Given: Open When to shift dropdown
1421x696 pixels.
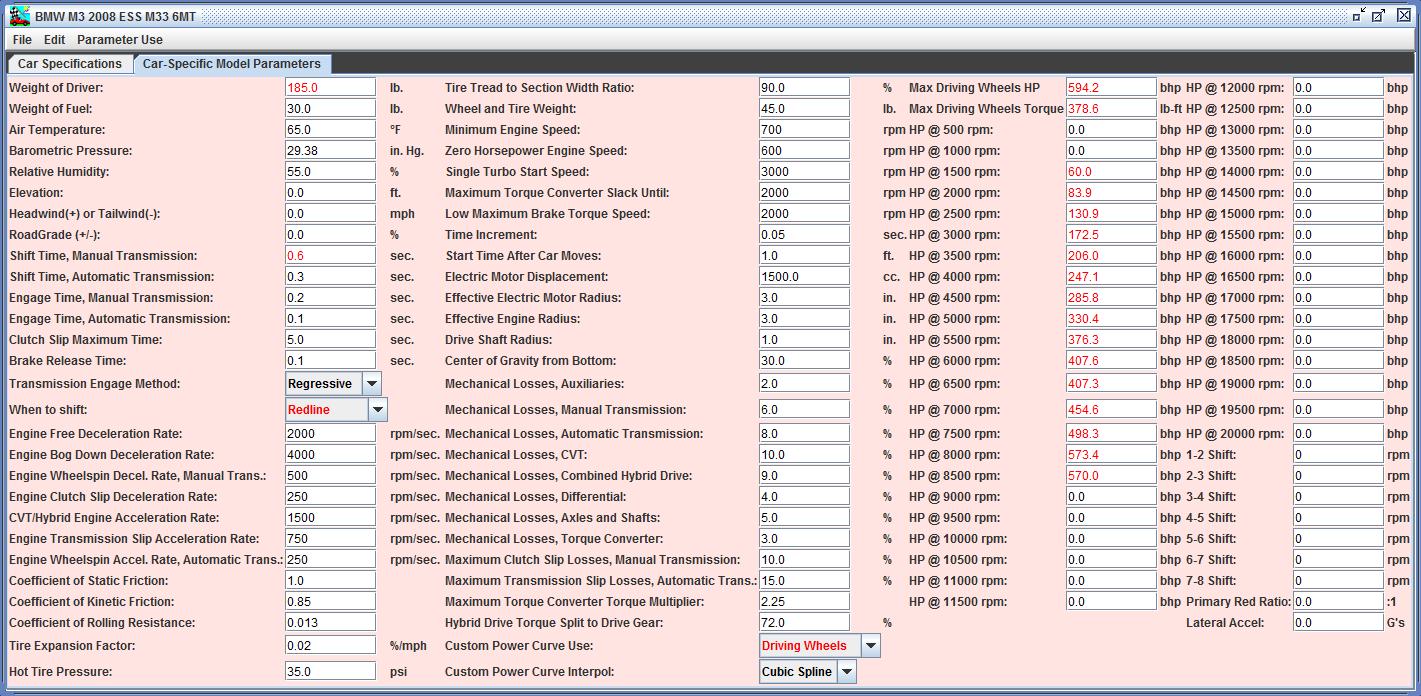Looking at the screenshot, I should [x=377, y=410].
